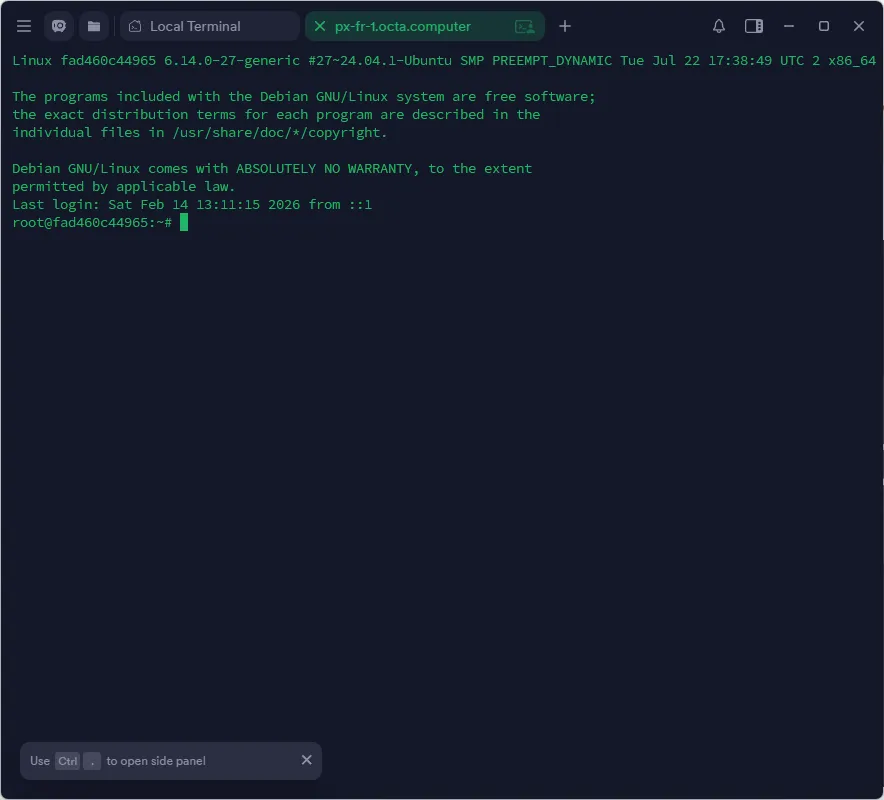Open the vault mask icon

[x=59, y=26]
